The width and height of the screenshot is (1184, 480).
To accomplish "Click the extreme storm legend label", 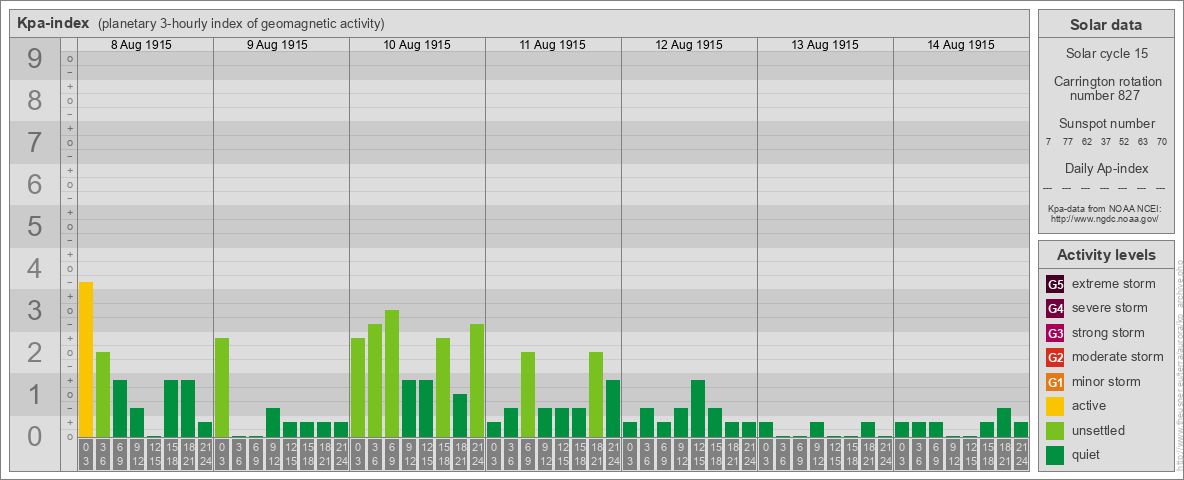I will (1114, 284).
